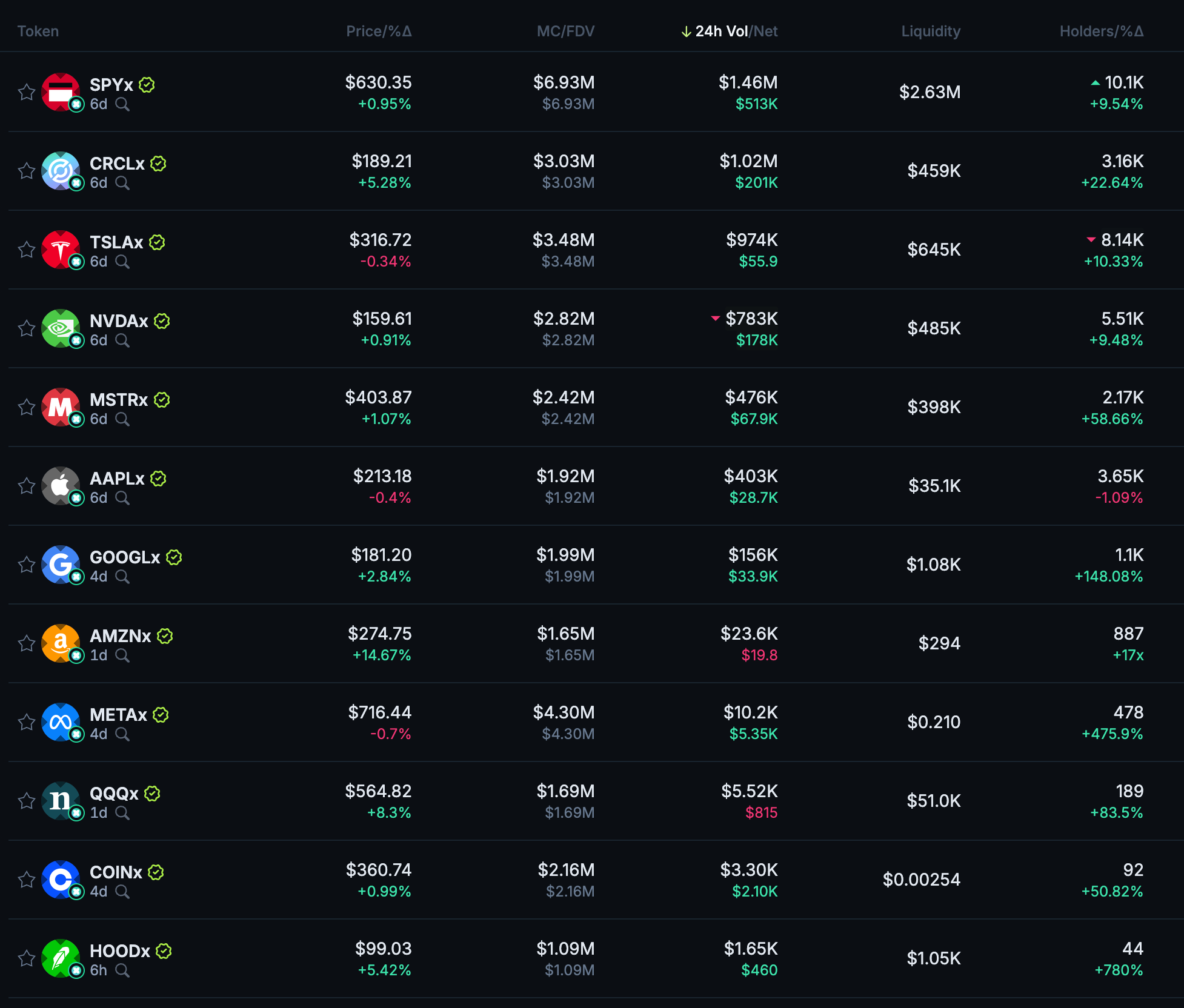
Task: Click the NVDAx Nvidia logo
Action: pyautogui.click(x=61, y=328)
